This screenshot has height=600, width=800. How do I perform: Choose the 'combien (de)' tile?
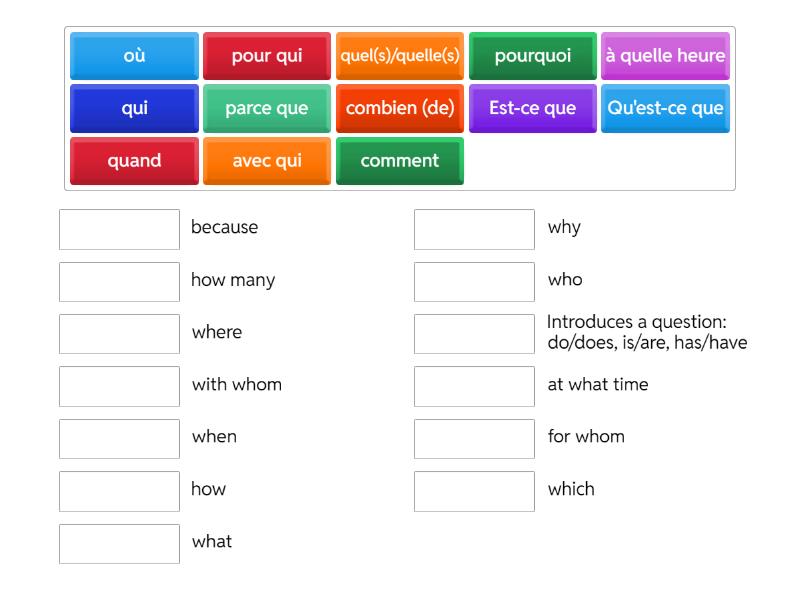tap(400, 108)
